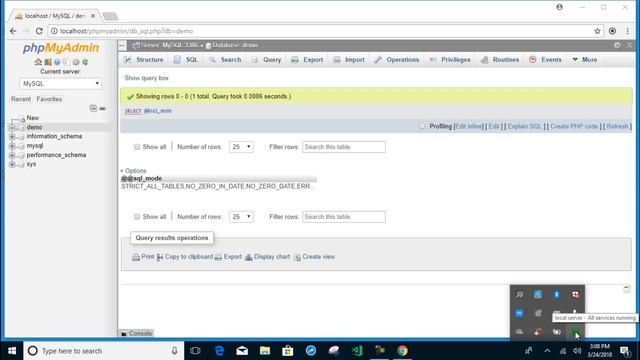640x360 pixels.
Task: Click the Print icon in results operations
Action: pos(136,257)
